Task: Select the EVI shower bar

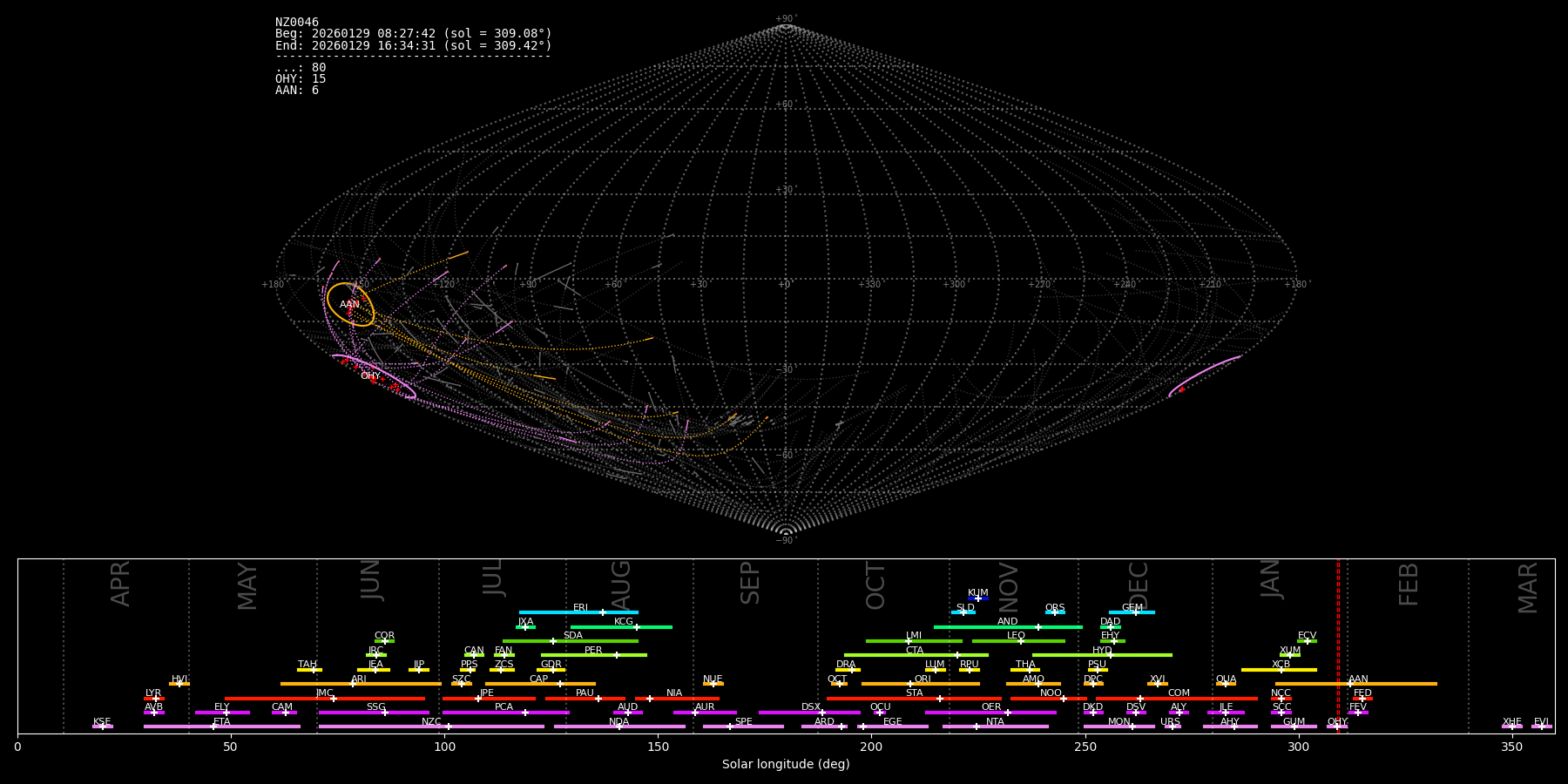Action: click(x=1542, y=727)
